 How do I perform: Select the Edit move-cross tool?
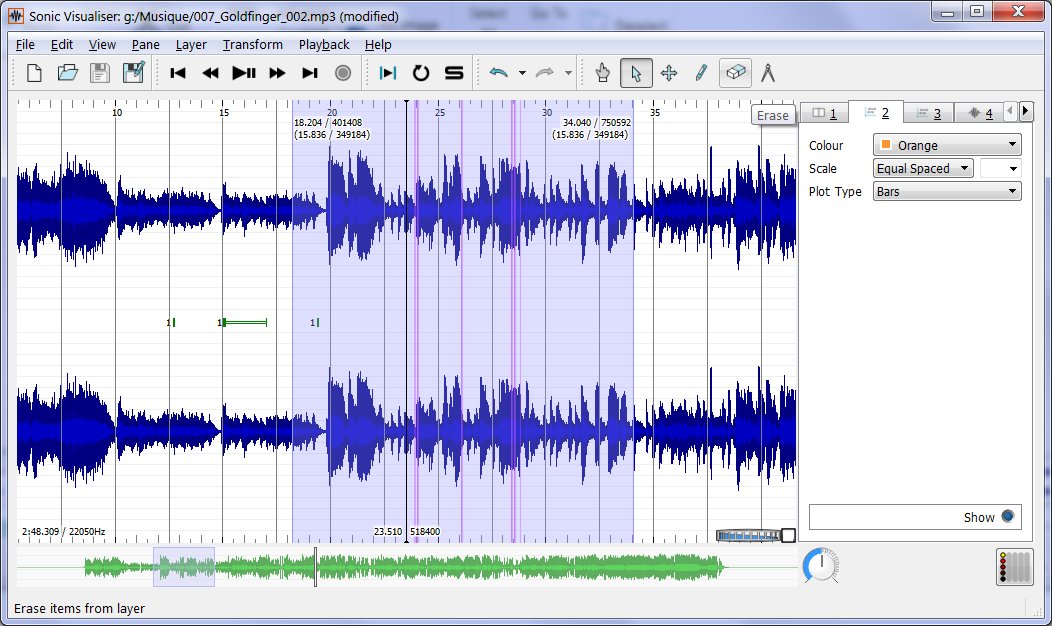[x=669, y=72]
